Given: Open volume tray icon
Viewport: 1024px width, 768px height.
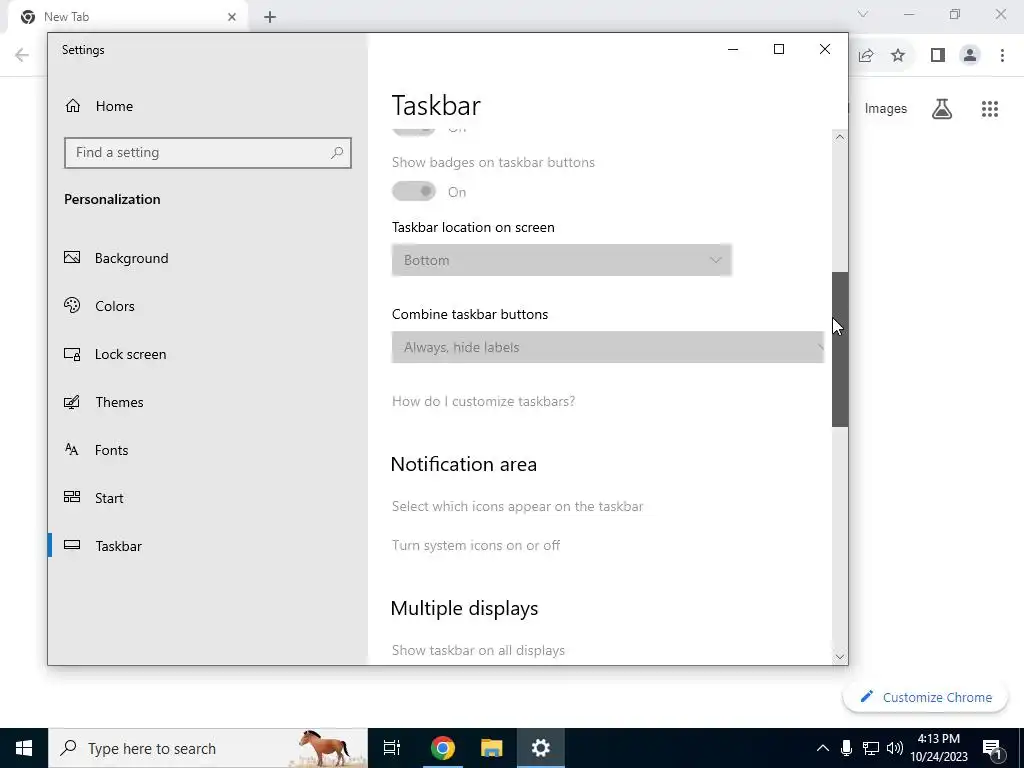Looking at the screenshot, I should tap(895, 748).
